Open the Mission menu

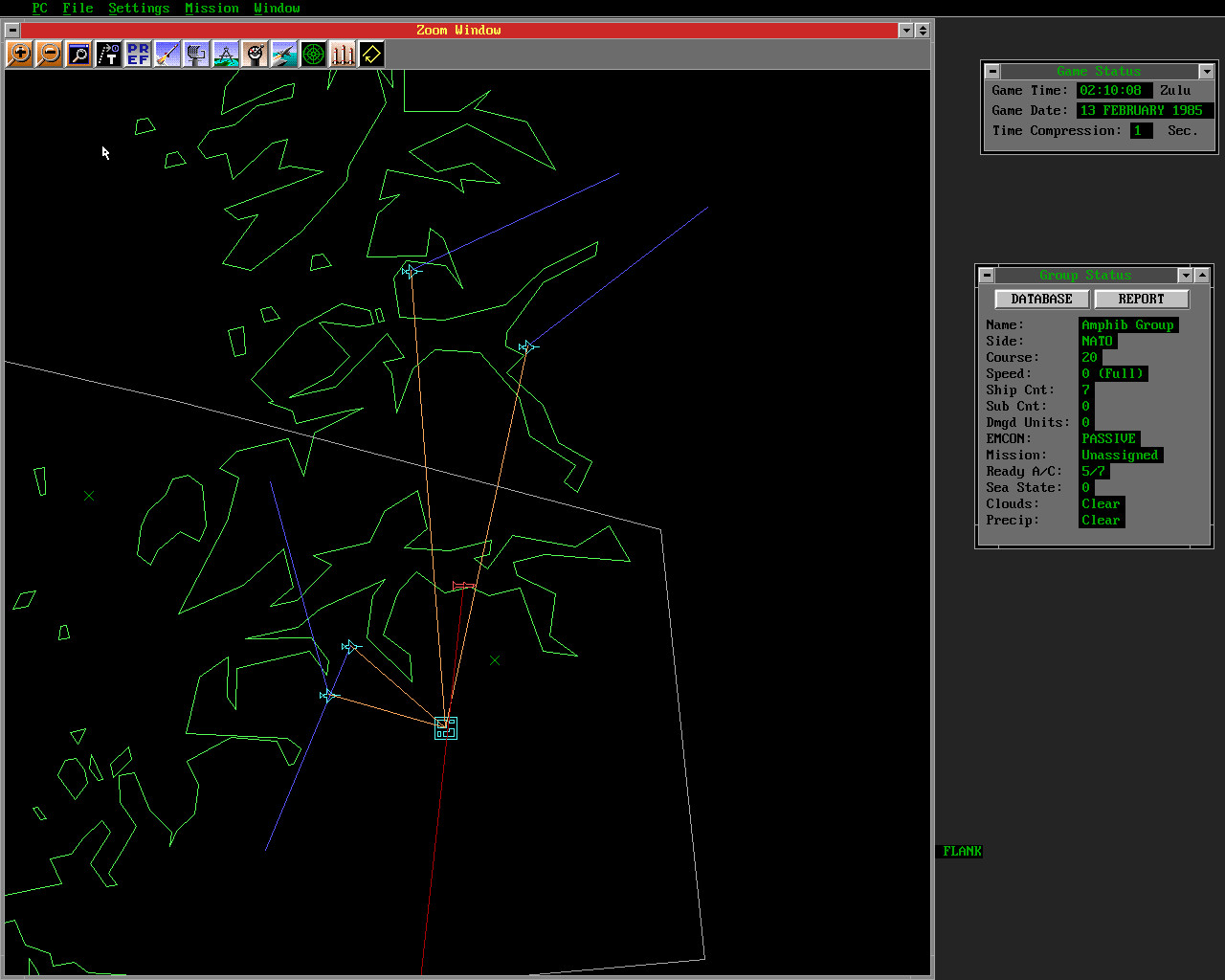click(212, 8)
